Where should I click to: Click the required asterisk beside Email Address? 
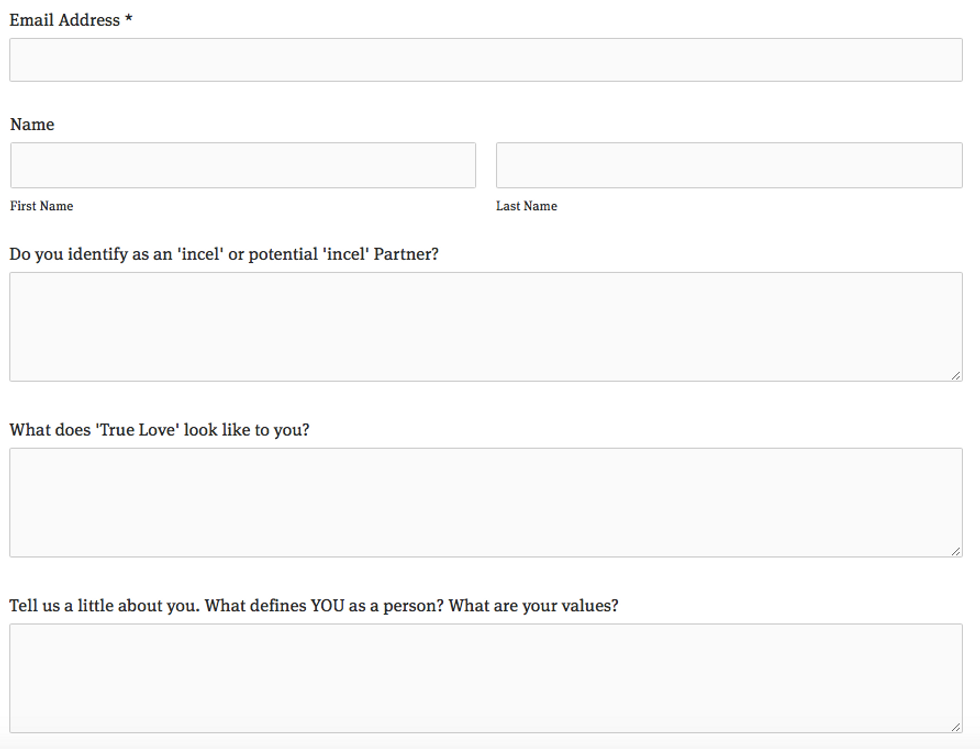click(x=129, y=20)
